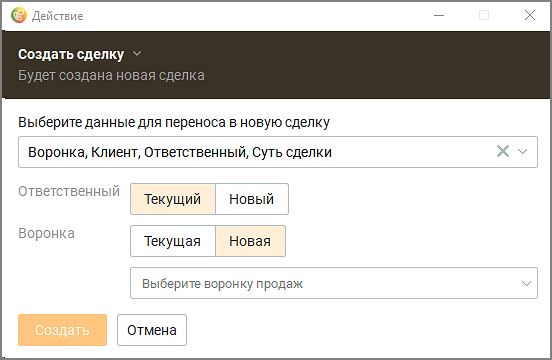Click the Создать button

62,330
